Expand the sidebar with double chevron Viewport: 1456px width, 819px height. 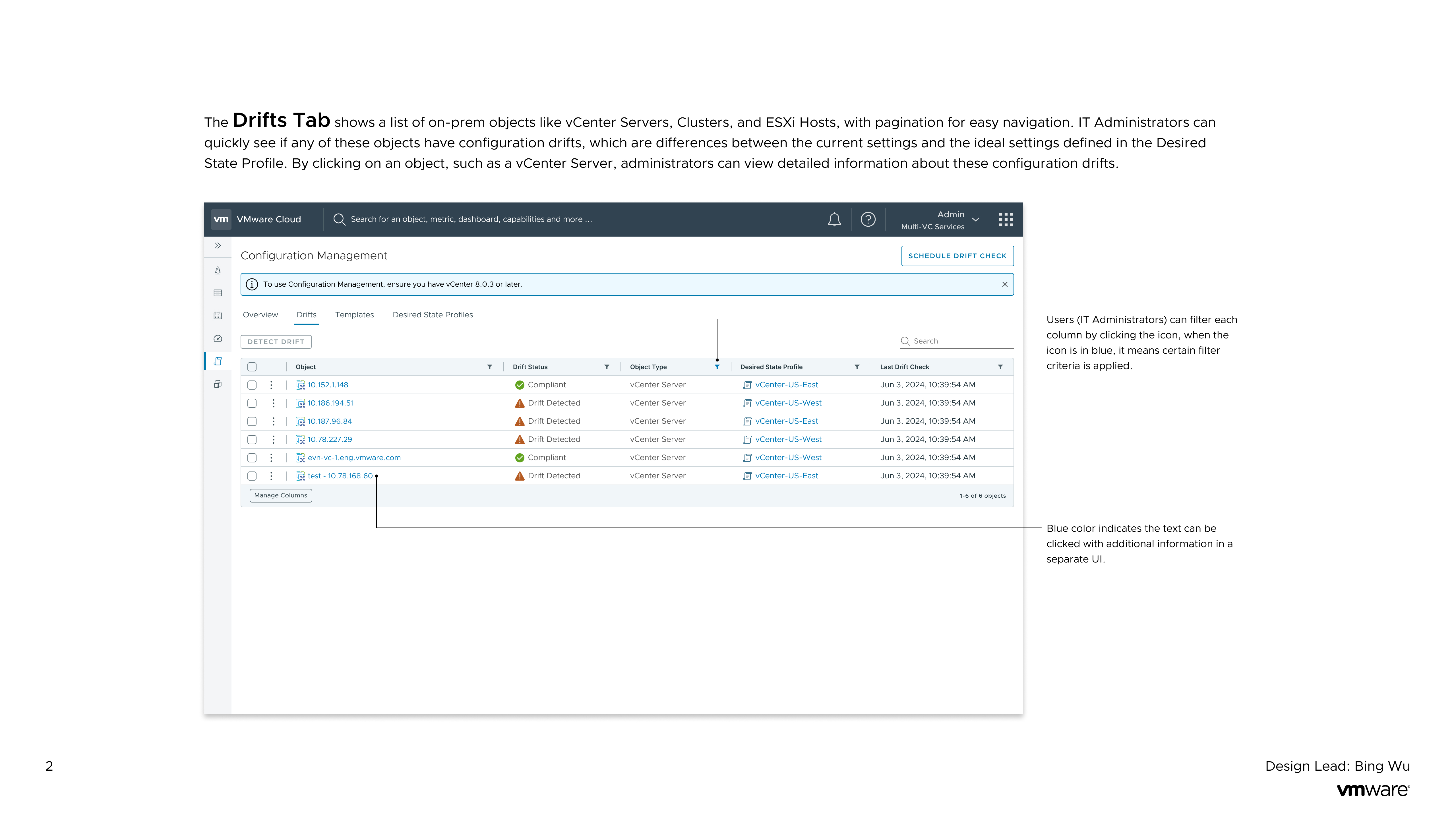click(218, 246)
